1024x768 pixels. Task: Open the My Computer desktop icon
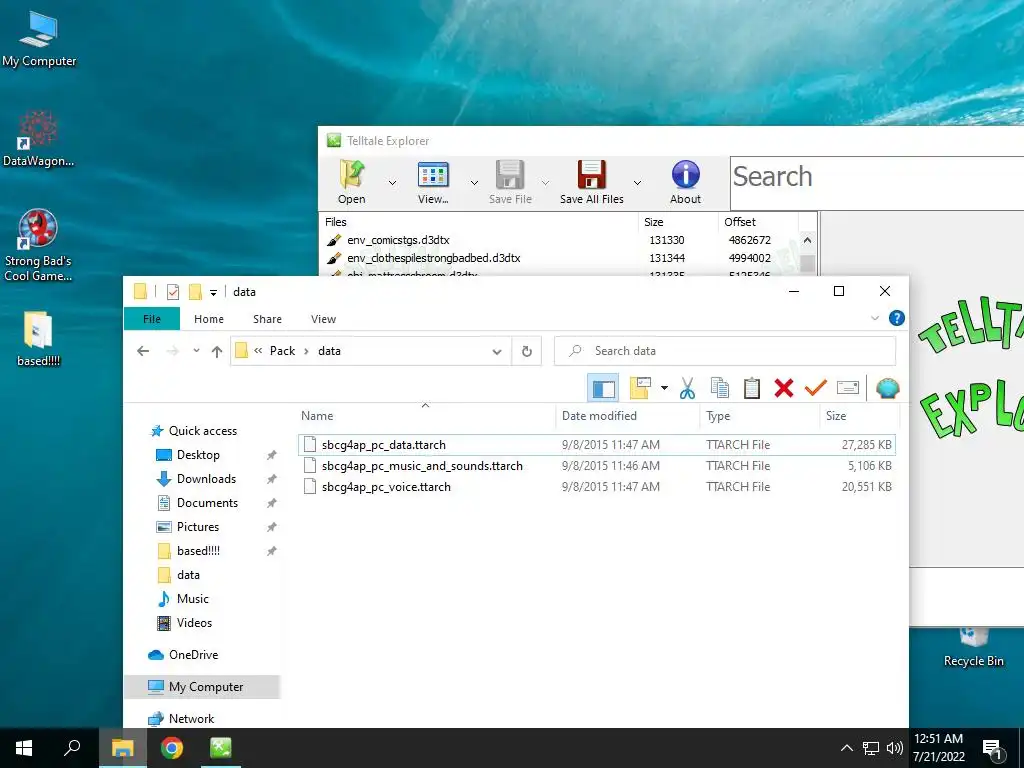[39, 38]
